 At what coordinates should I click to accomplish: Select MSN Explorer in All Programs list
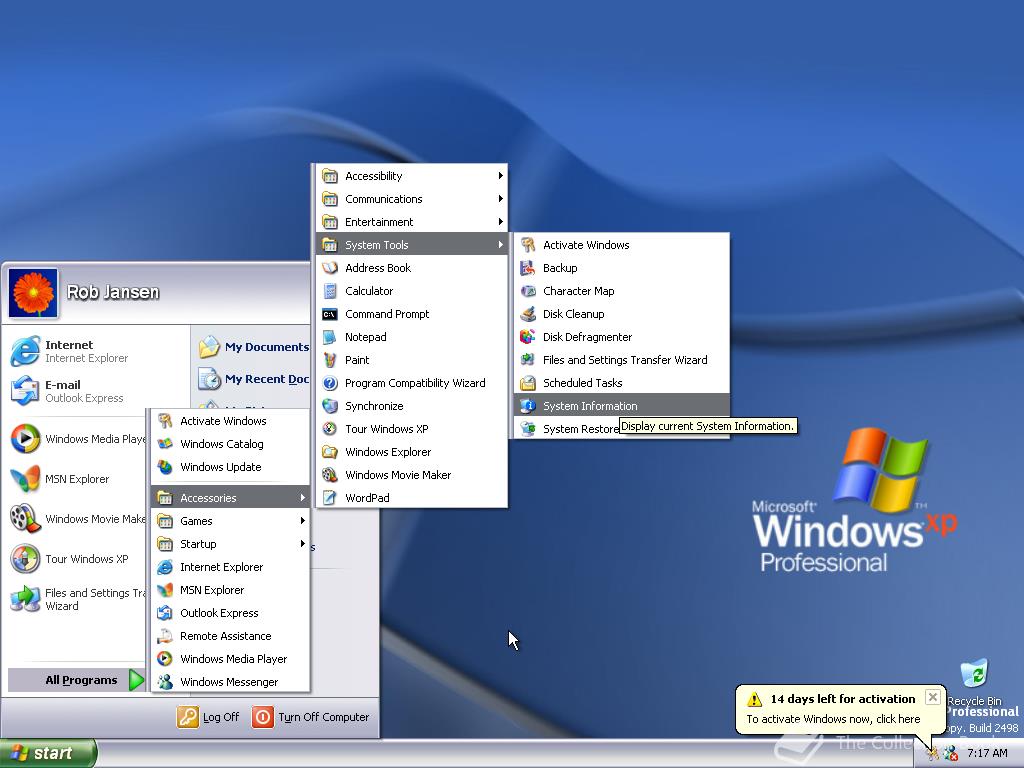pos(231,590)
